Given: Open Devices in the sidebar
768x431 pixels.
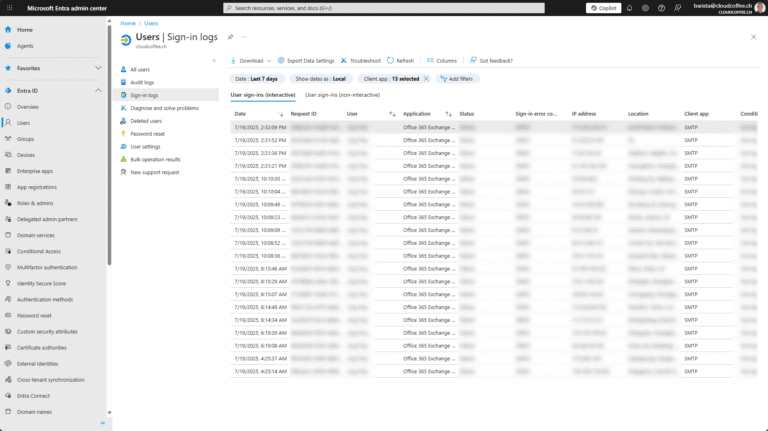Looking at the screenshot, I should point(26,155).
